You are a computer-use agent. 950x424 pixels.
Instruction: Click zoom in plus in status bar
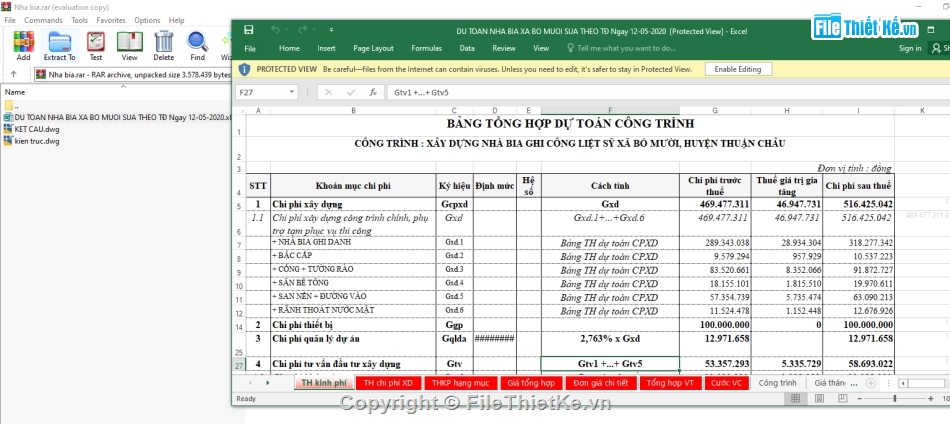931,398
